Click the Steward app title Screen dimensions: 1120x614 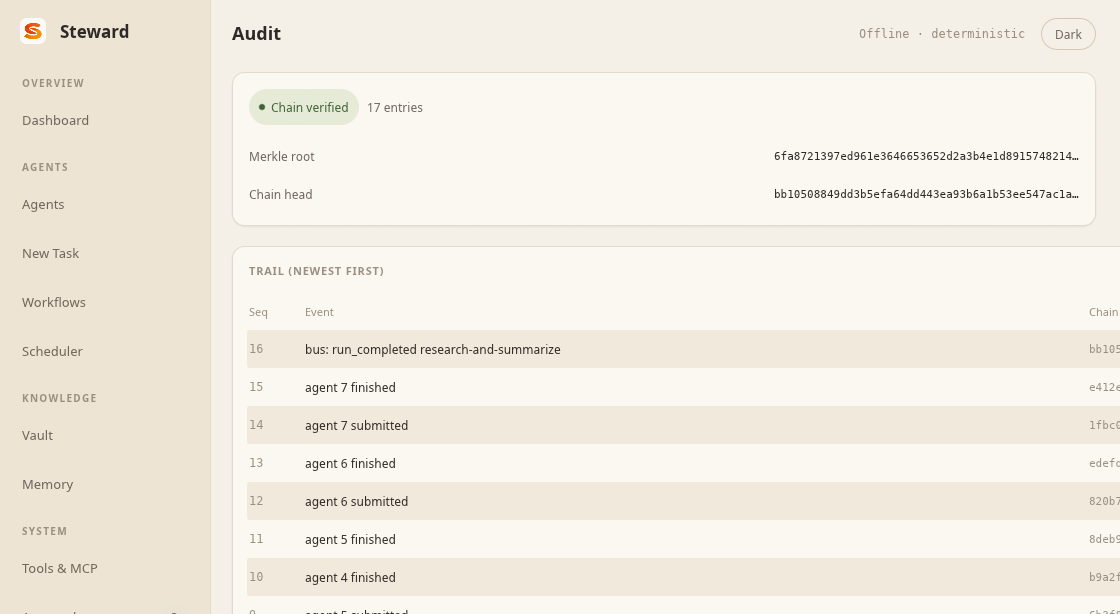click(x=94, y=32)
